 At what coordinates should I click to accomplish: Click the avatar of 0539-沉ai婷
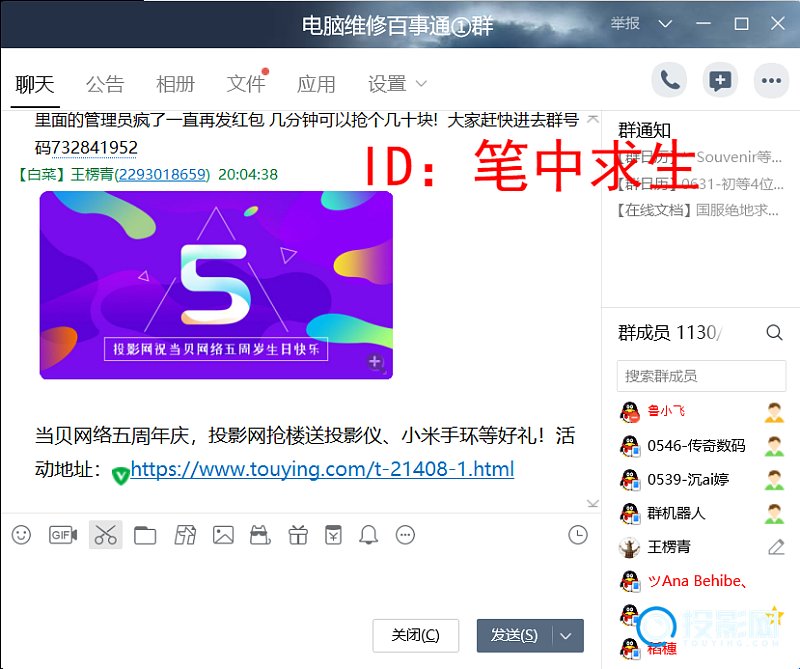tap(630, 480)
